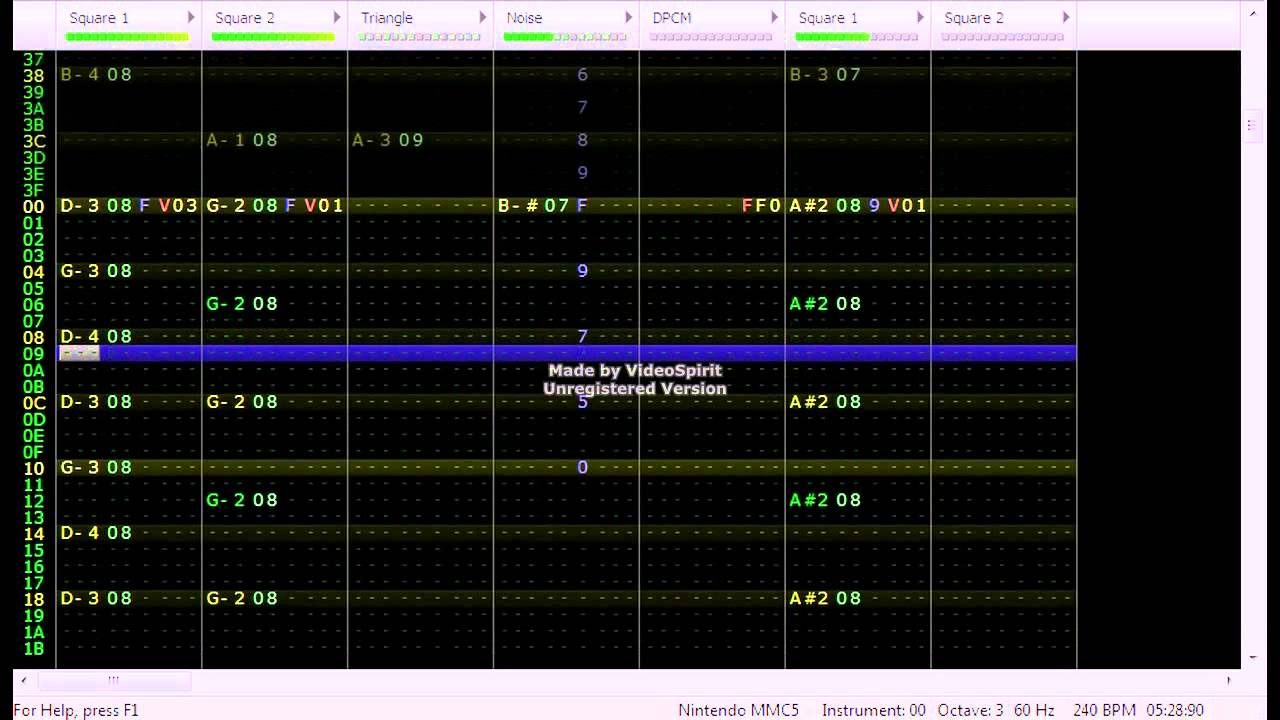Mute the first Square 1 channel header name
Image resolution: width=1280 pixels, height=720 pixels.
[x=99, y=18]
